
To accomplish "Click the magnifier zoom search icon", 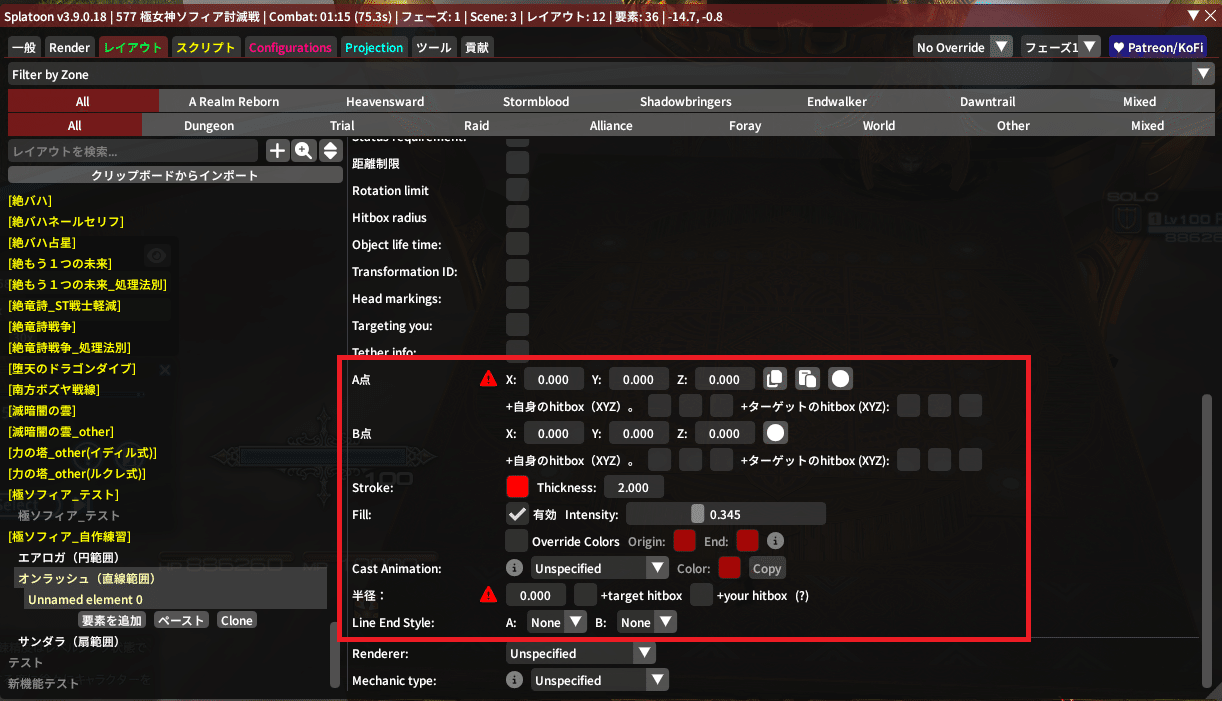I will [x=303, y=151].
